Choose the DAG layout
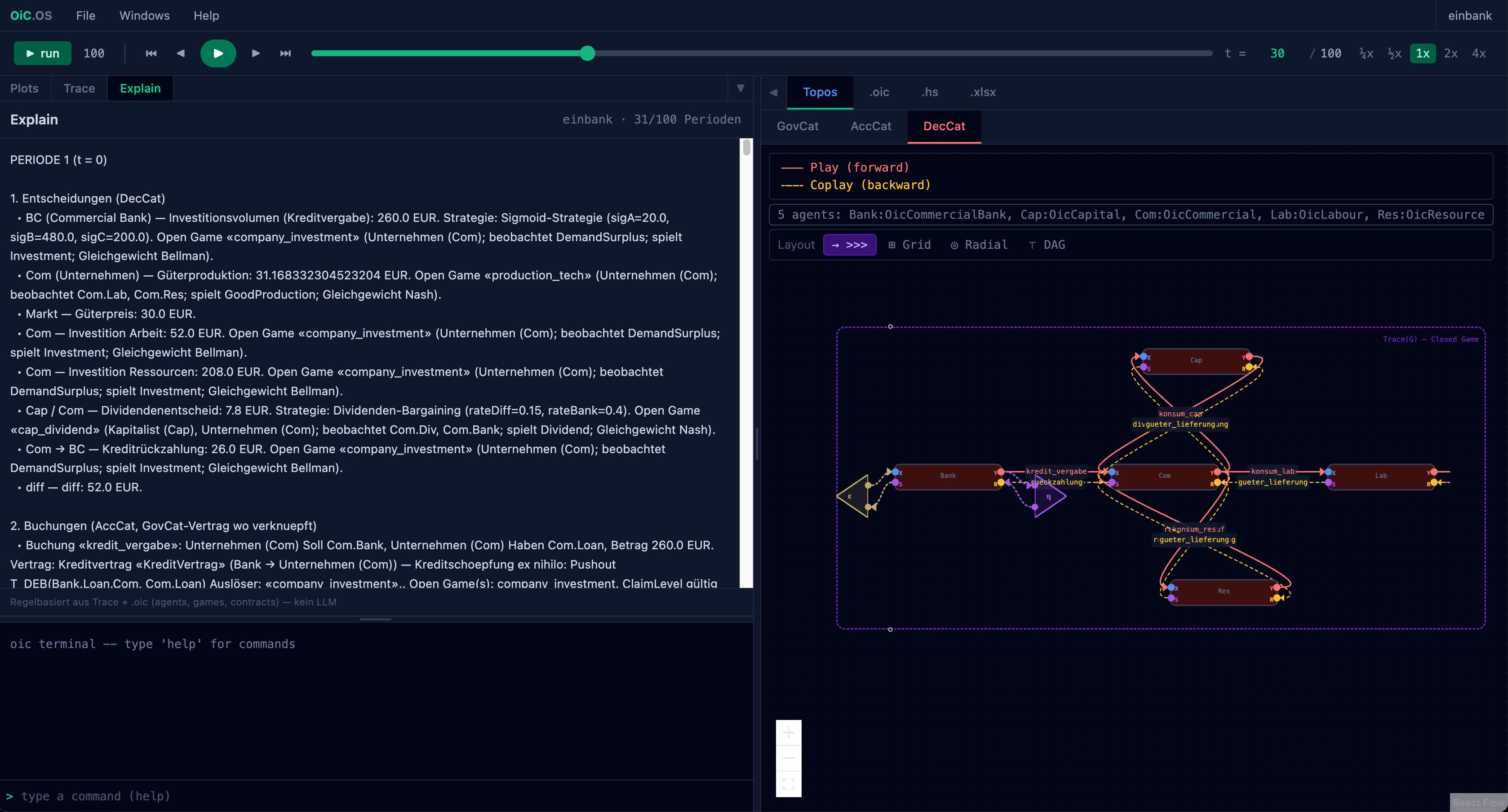 tap(1047, 244)
